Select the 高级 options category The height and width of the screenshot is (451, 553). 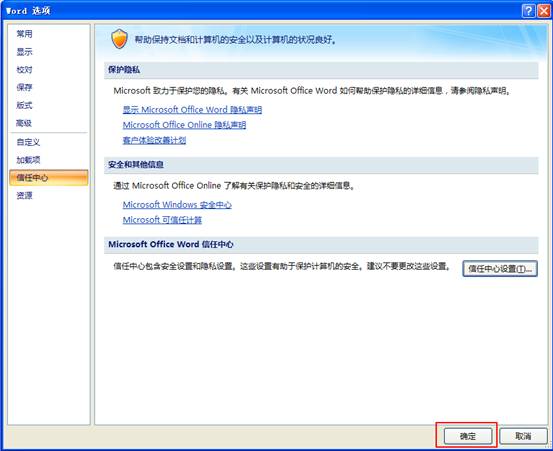click(x=24, y=123)
